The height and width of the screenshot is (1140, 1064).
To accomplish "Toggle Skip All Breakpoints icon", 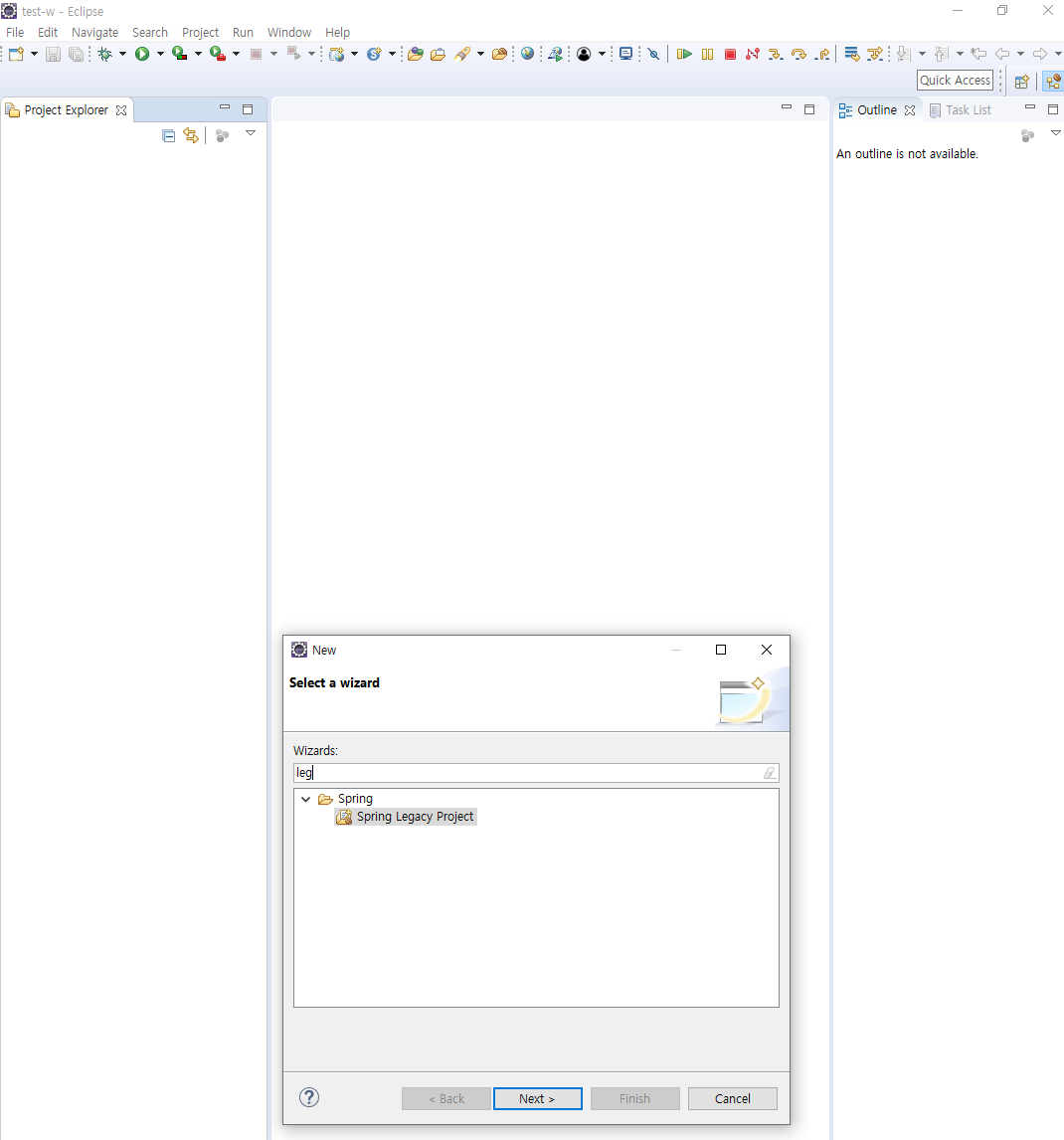I will (653, 54).
